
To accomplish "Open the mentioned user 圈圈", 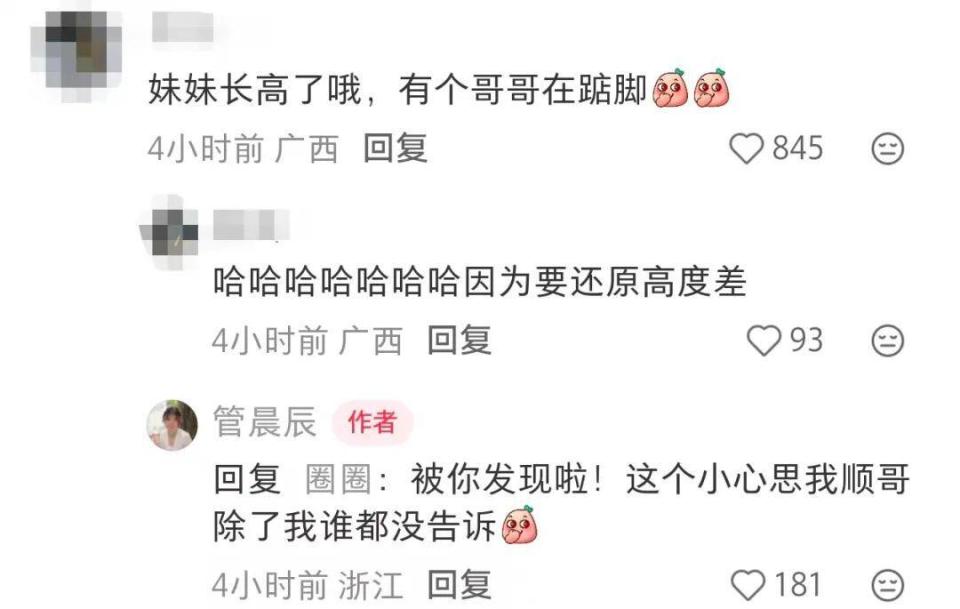I will [x=339, y=479].
